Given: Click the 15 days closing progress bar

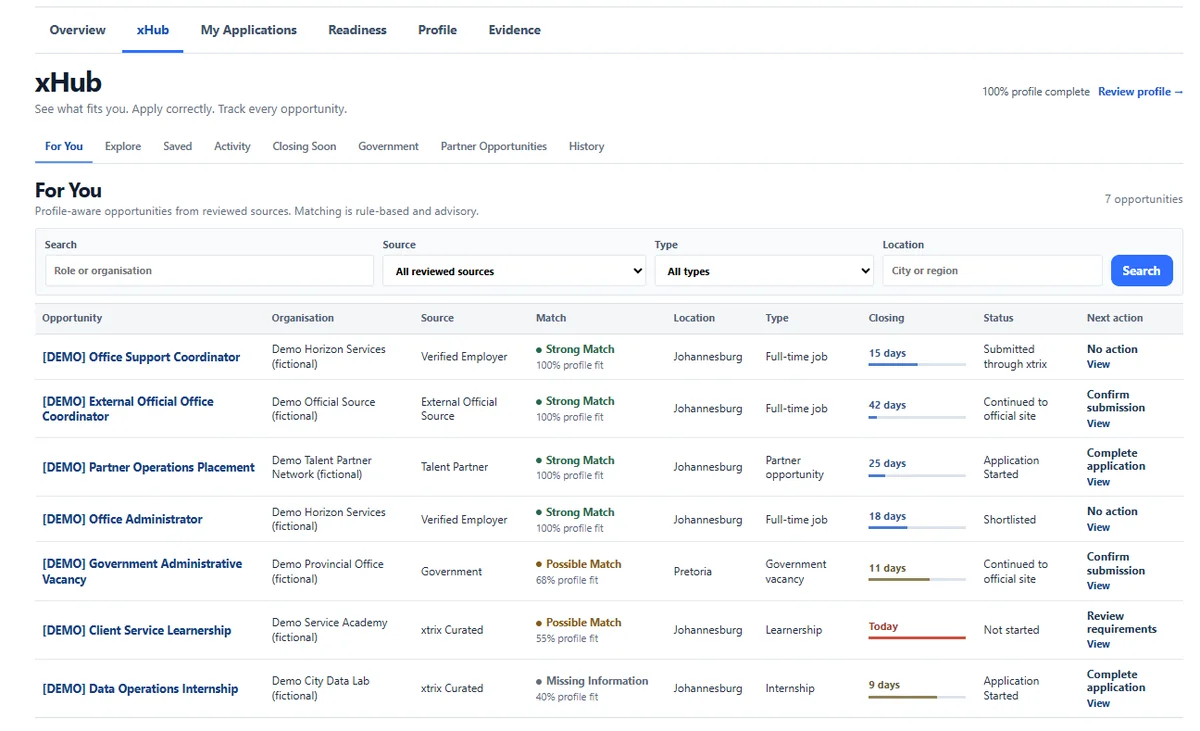Looking at the screenshot, I should 917,364.
